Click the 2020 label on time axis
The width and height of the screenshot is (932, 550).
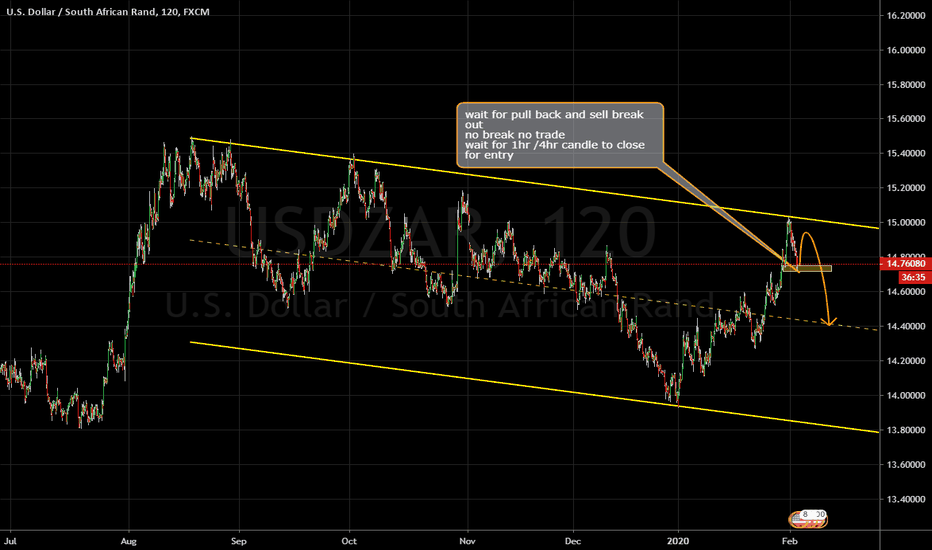pos(678,541)
